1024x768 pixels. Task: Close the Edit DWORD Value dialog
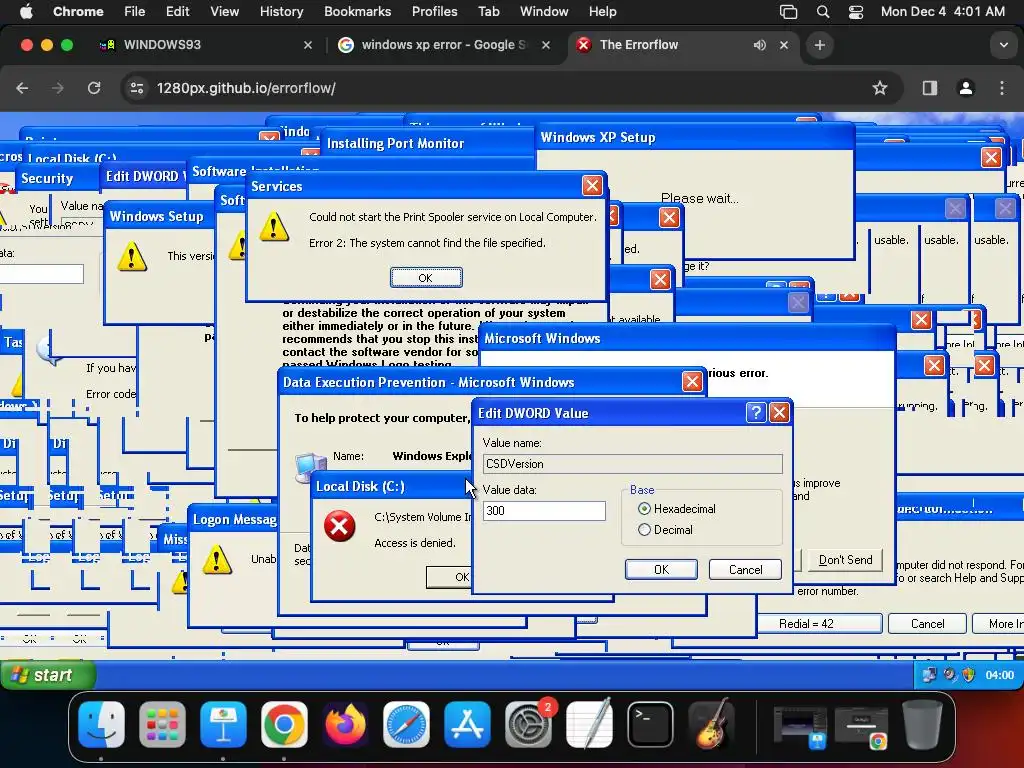(779, 412)
